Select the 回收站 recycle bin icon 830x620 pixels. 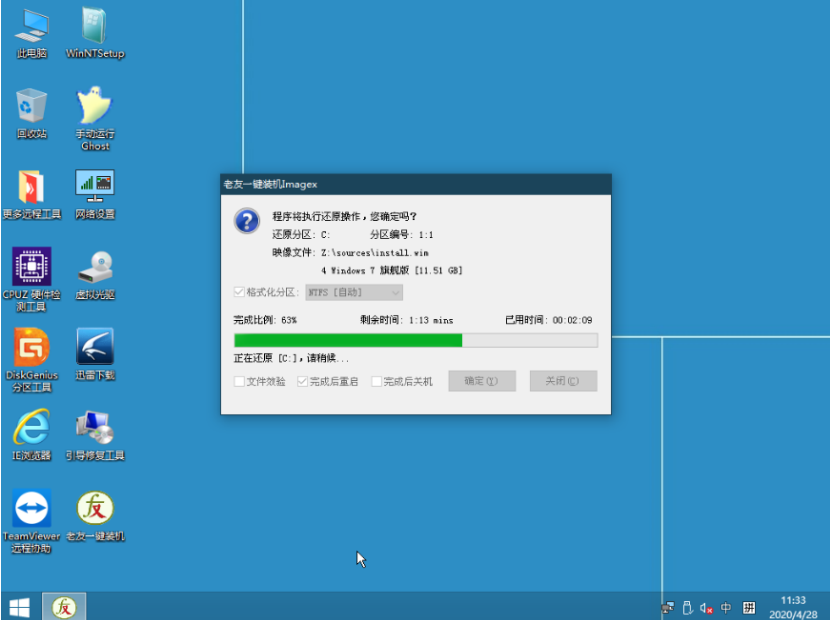click(x=32, y=113)
